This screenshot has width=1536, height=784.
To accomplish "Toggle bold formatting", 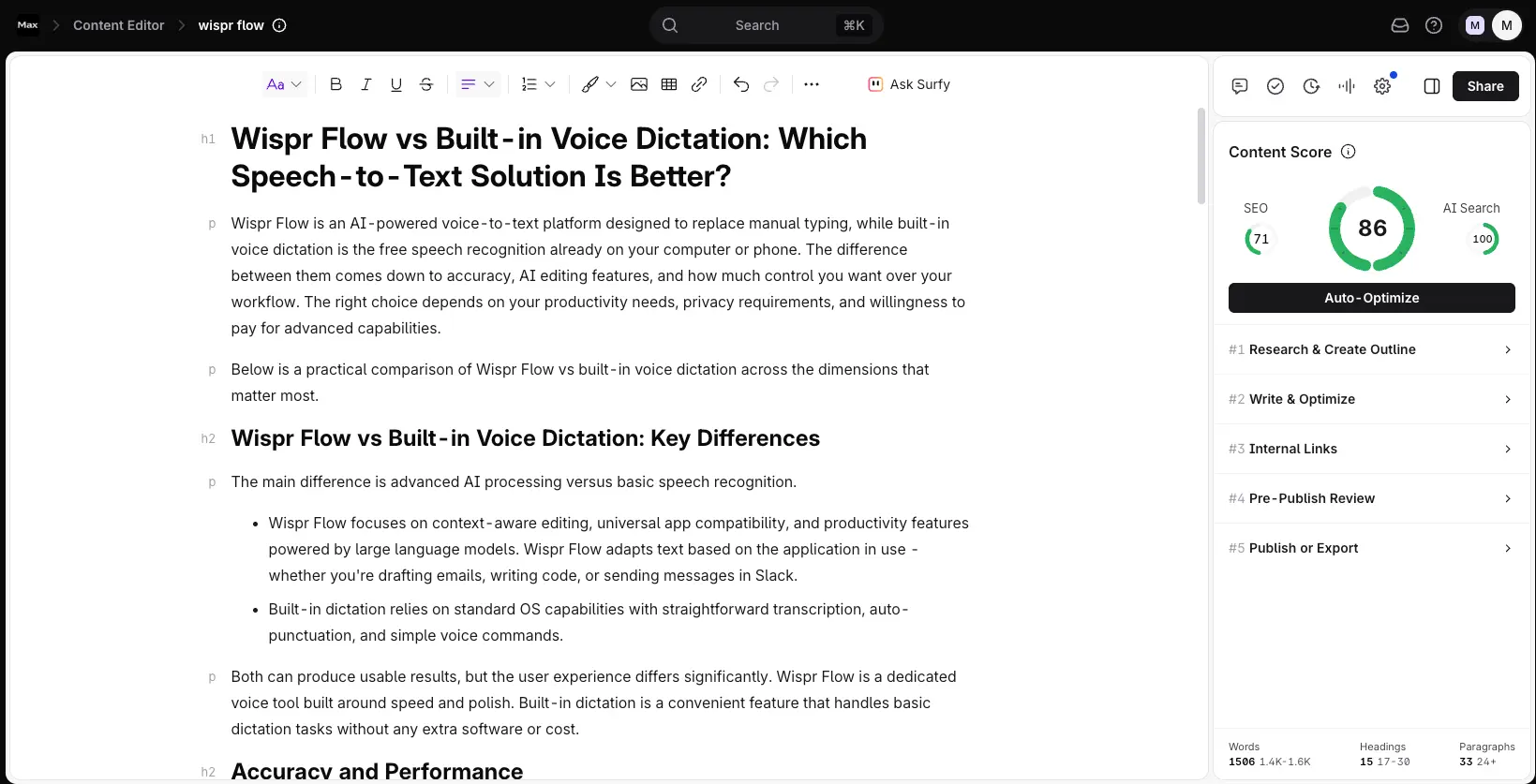I will 336,84.
